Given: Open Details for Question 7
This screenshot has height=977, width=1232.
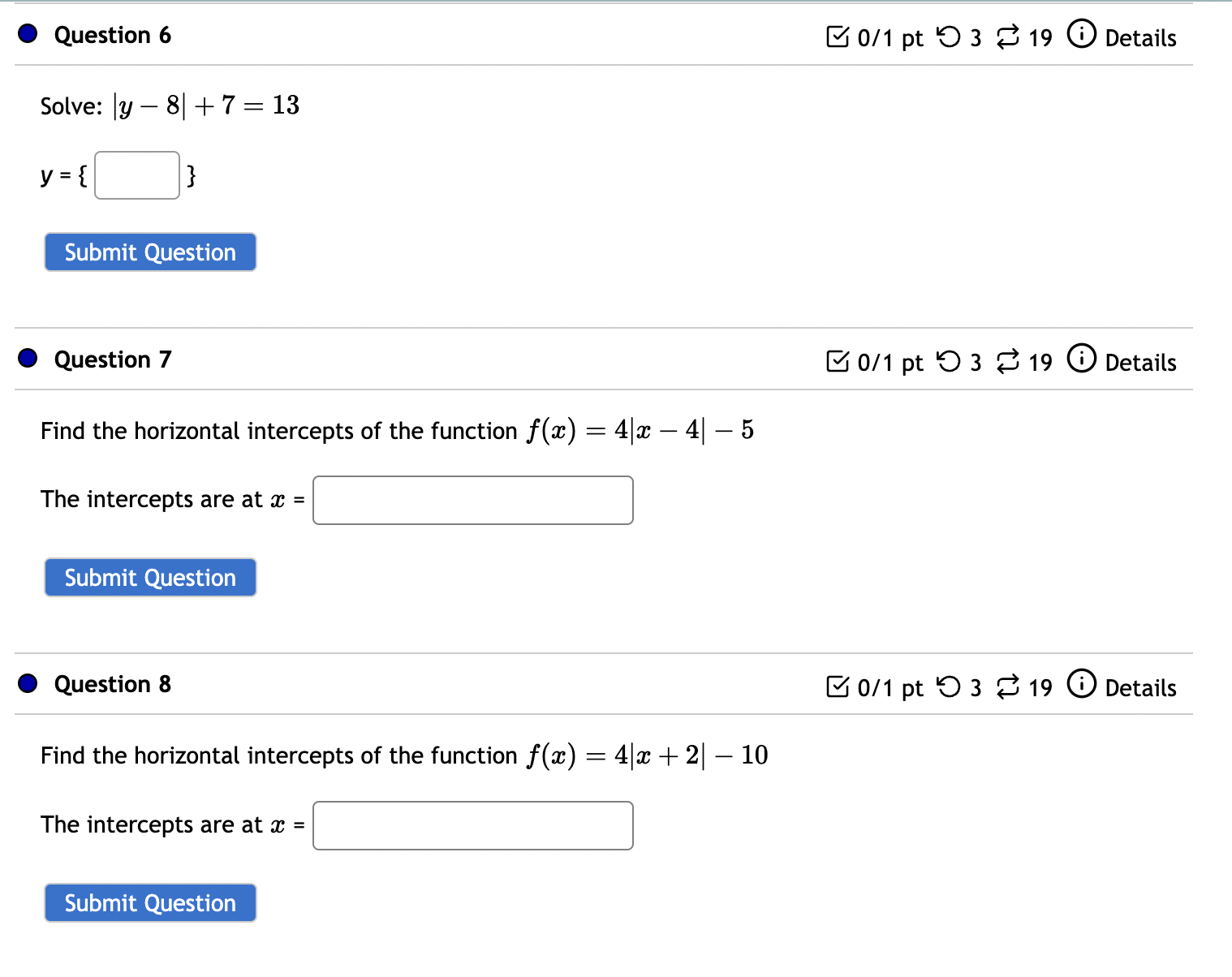Looking at the screenshot, I should [1140, 362].
